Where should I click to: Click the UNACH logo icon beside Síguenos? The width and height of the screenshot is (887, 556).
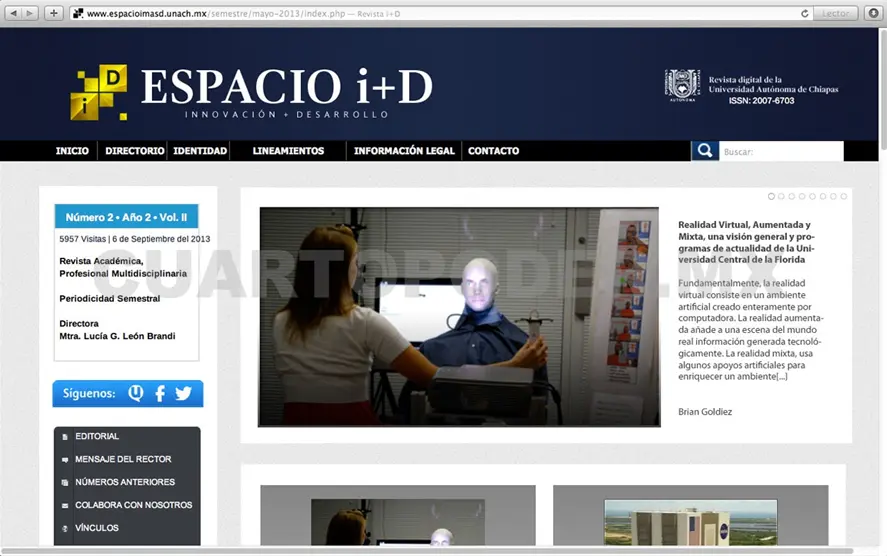[x=136, y=393]
